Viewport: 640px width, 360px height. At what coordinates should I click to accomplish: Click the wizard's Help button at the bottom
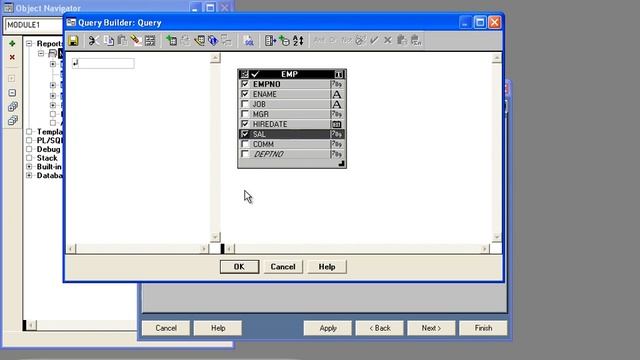218,328
